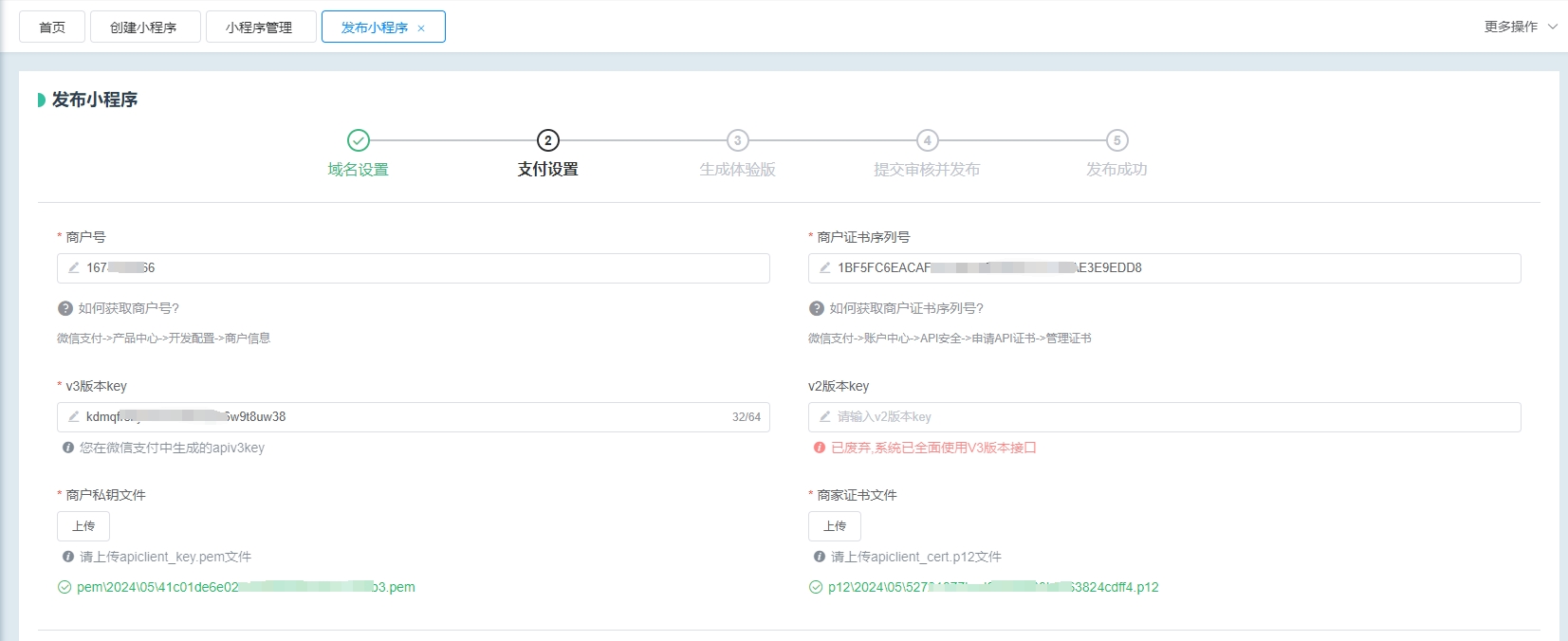This screenshot has width=1568, height=641.
Task: Click help icon beside 如何获取商户号
Action: click(65, 308)
